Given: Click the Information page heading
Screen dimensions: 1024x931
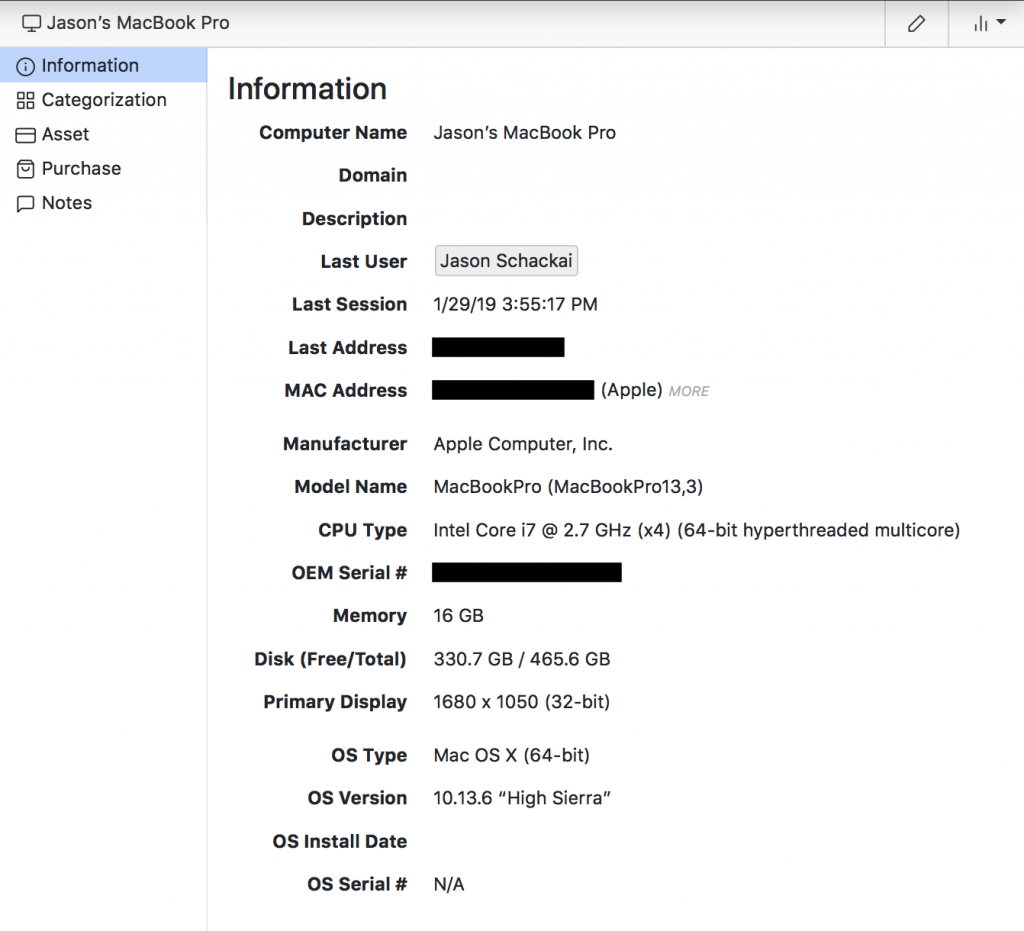Looking at the screenshot, I should tap(307, 89).
